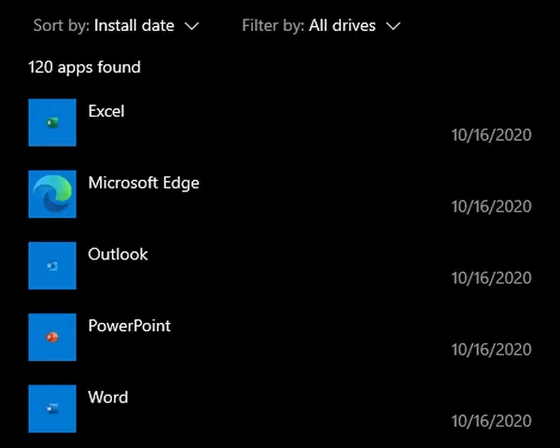
Task: Click Word's 10/16/2020 install date
Action: (491, 421)
